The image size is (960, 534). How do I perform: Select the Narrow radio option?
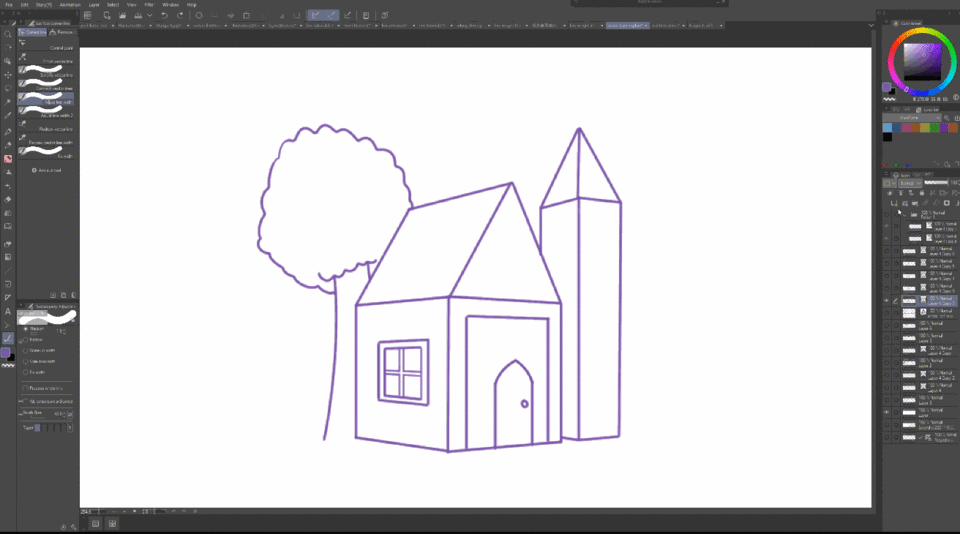click(x=26, y=339)
